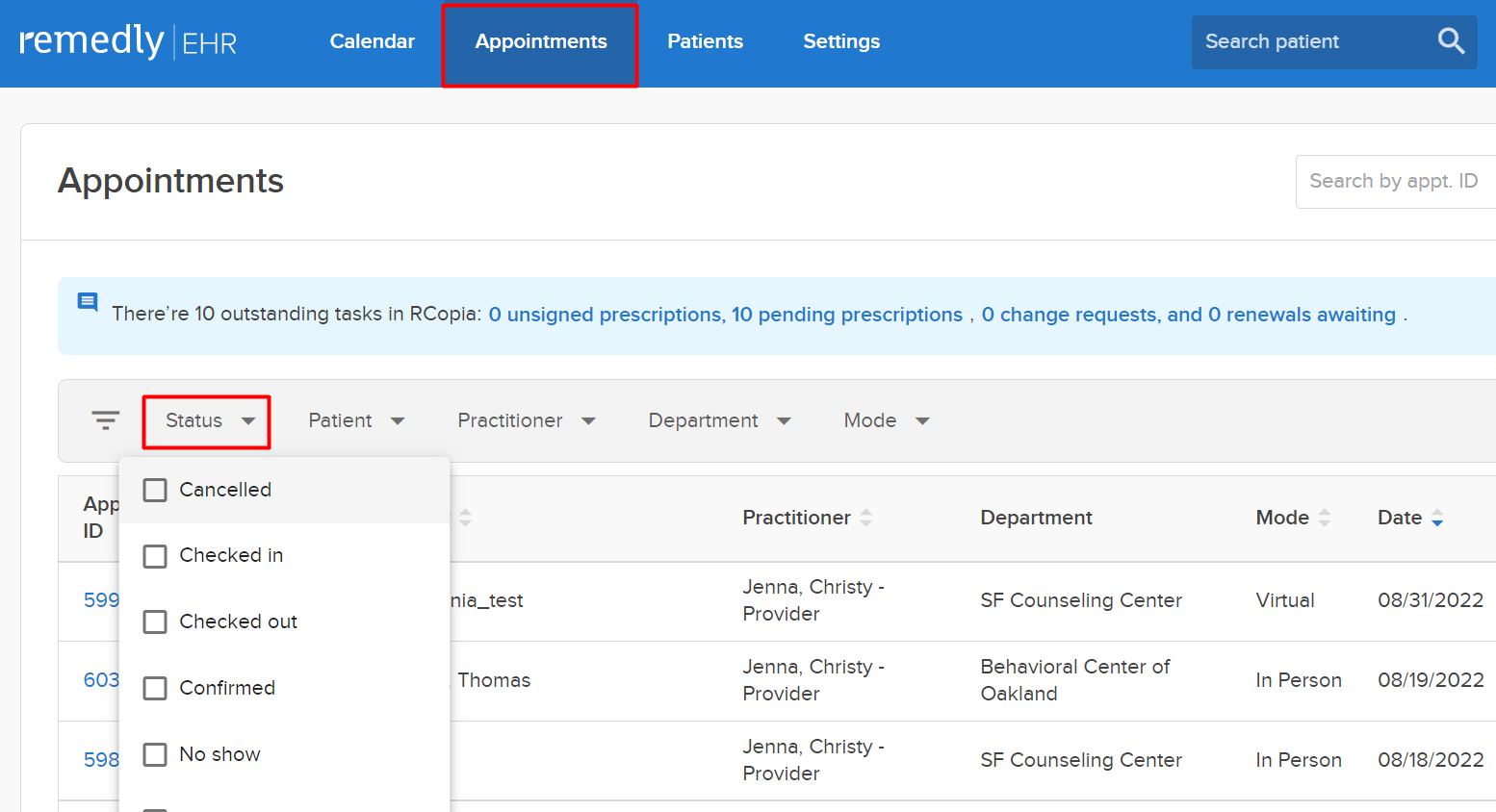Switch to the Calendar tab
Screen dimensions: 1496x812
(x=372, y=41)
